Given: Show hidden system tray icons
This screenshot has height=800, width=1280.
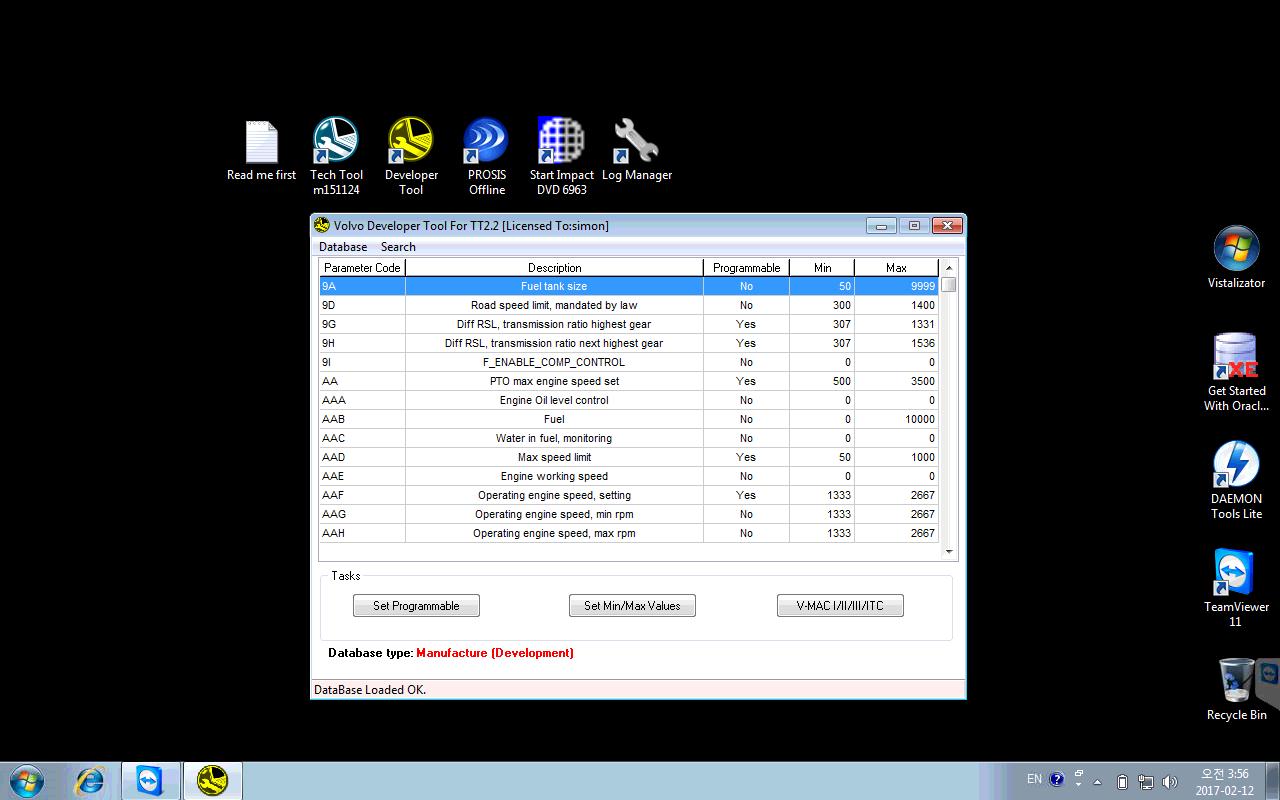Looking at the screenshot, I should point(1098,782).
